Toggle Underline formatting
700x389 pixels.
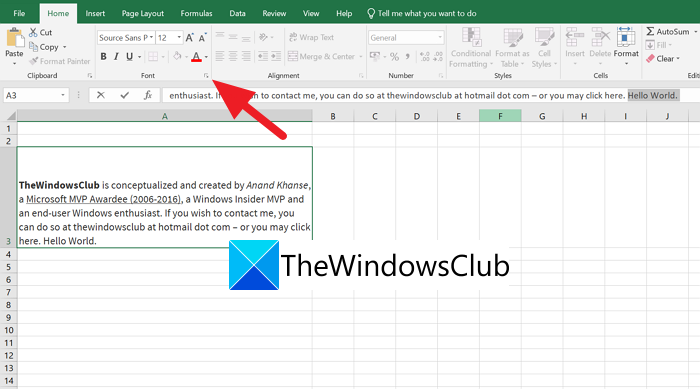tap(129, 56)
